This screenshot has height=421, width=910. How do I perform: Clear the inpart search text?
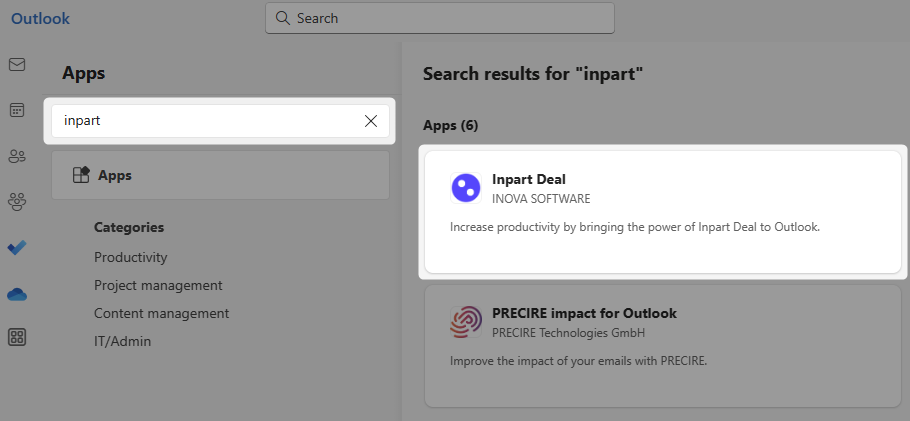pyautogui.click(x=371, y=121)
